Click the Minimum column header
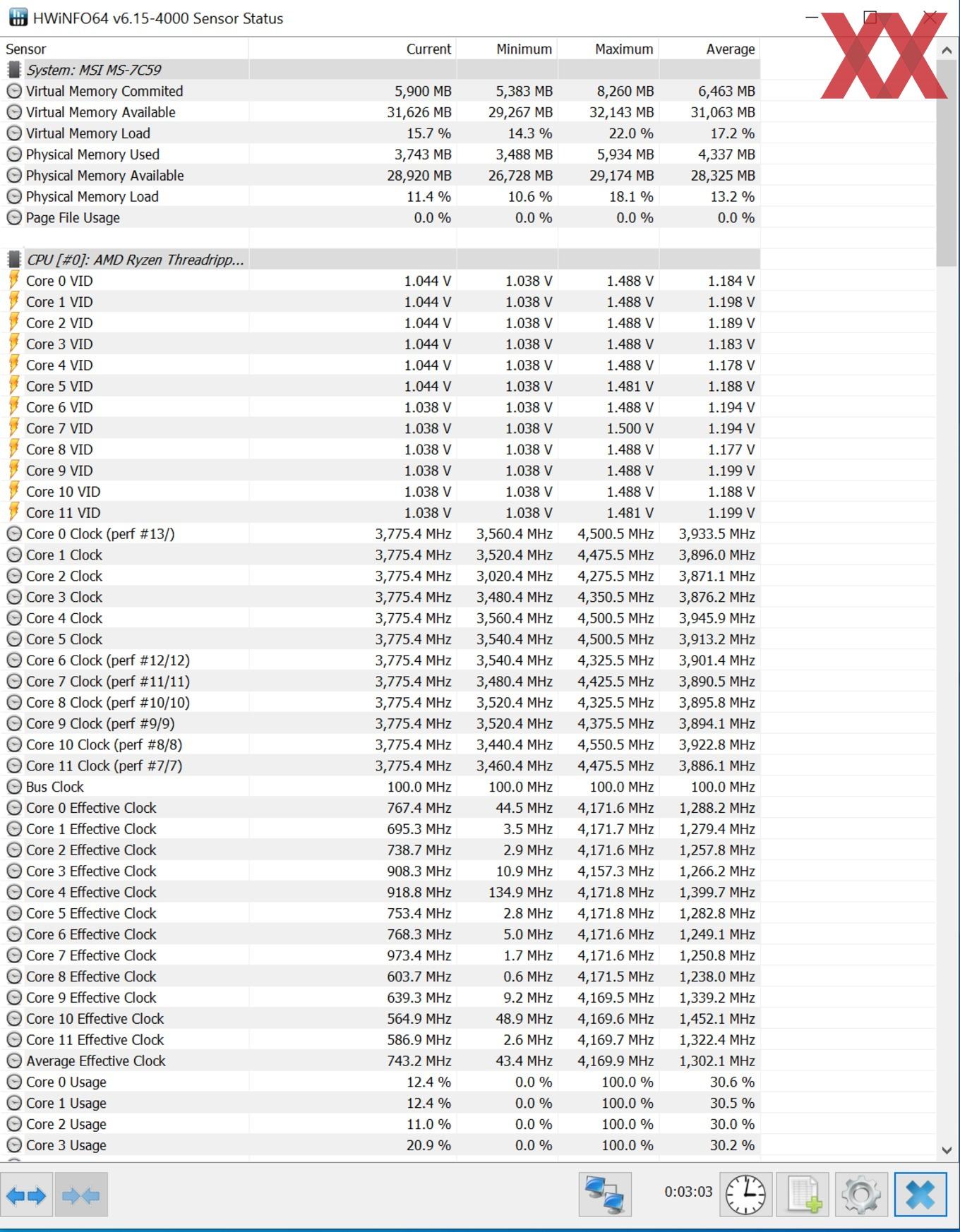The height and width of the screenshot is (1232, 960). pyautogui.click(x=507, y=49)
